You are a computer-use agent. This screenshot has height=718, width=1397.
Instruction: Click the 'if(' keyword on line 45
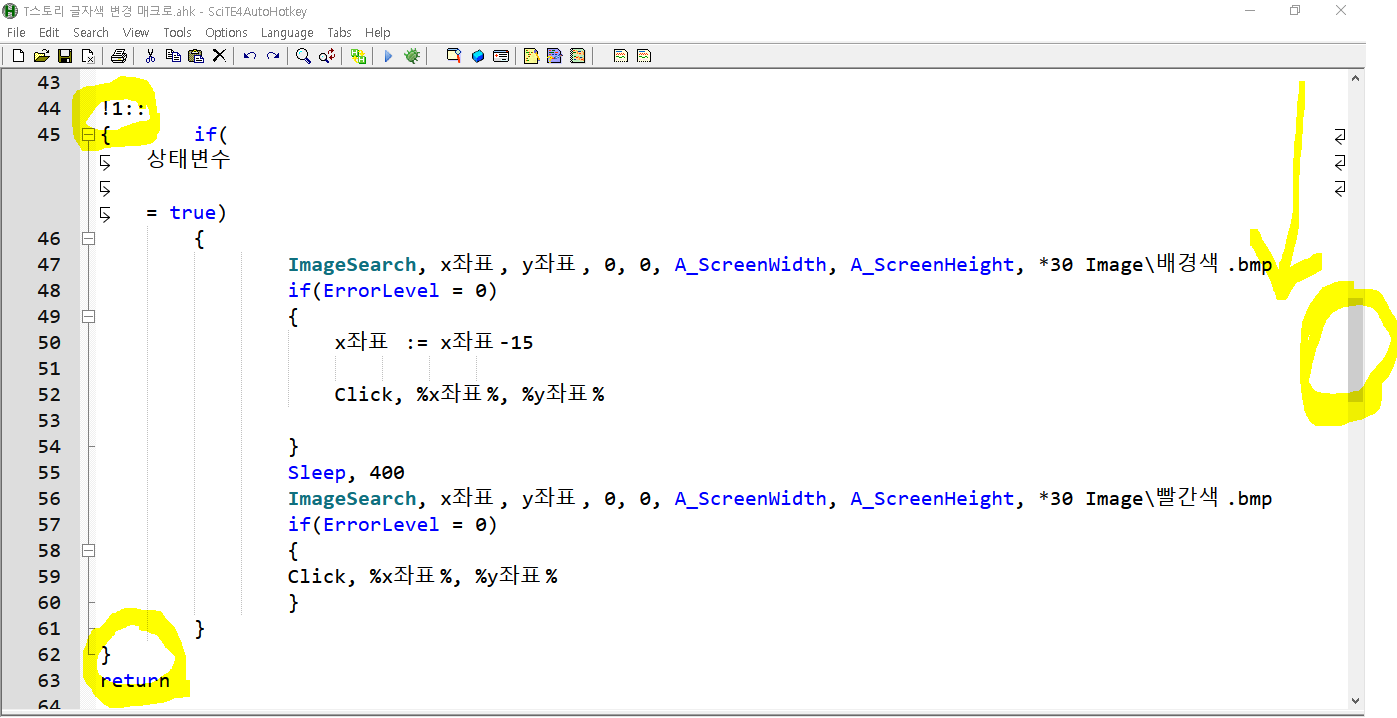[x=212, y=134]
